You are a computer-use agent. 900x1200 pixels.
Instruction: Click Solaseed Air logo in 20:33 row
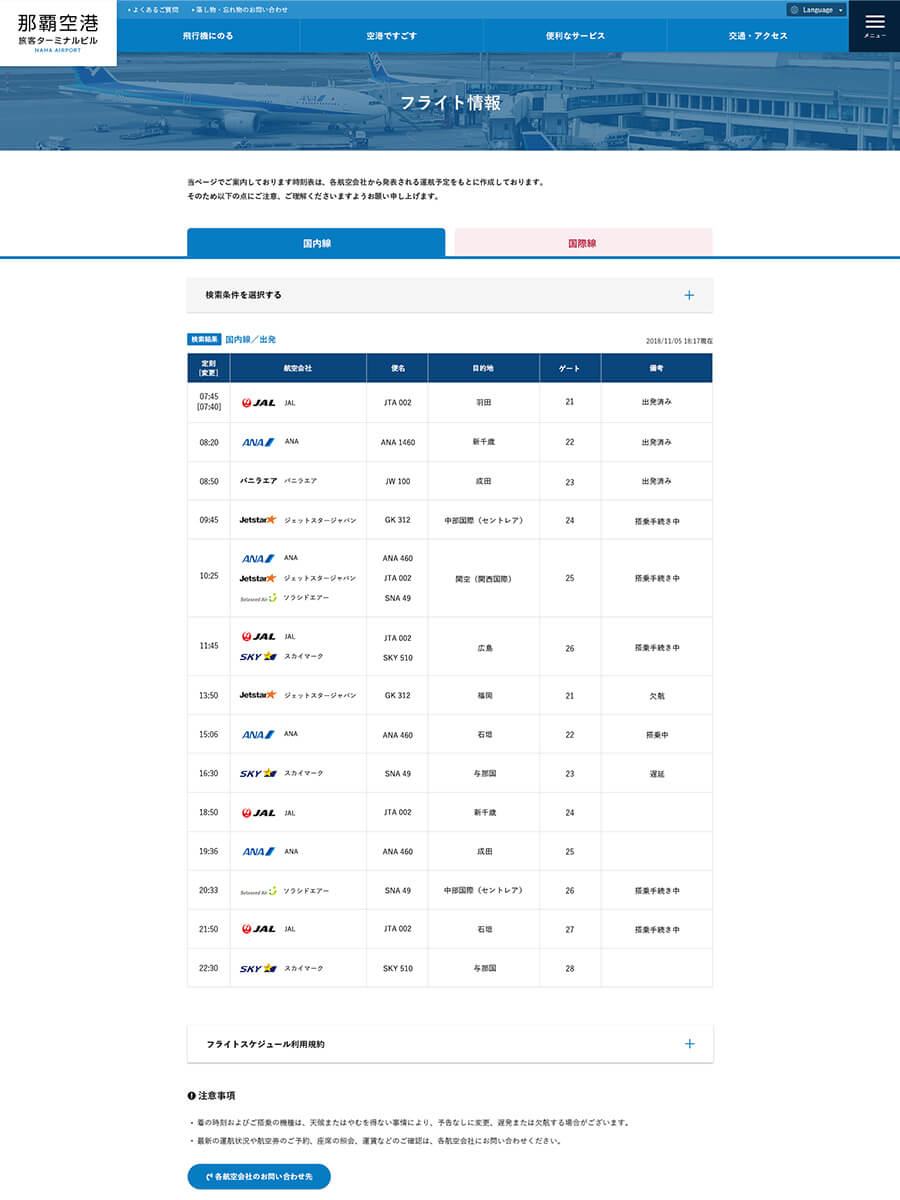click(258, 891)
